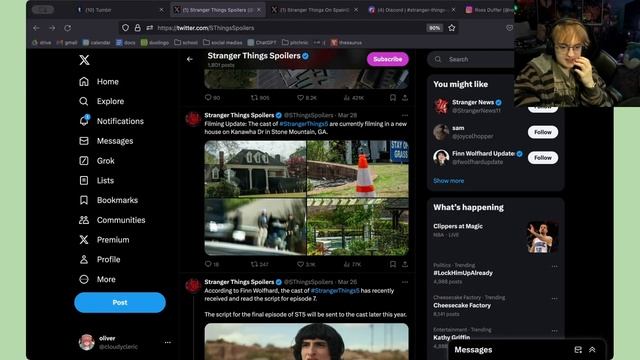Open the blurry crew photo
Screen dimensions: 640x360
pos(255,227)
